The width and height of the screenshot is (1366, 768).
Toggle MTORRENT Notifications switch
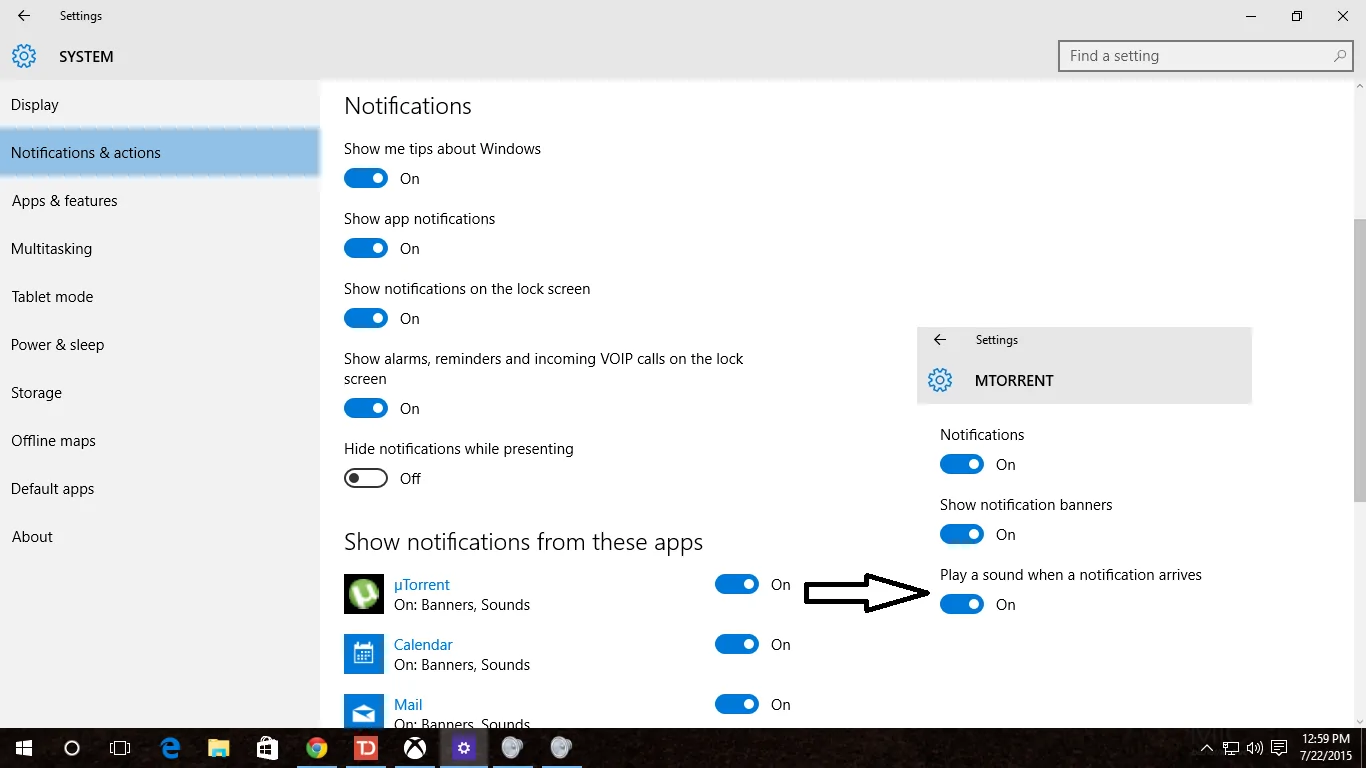962,464
